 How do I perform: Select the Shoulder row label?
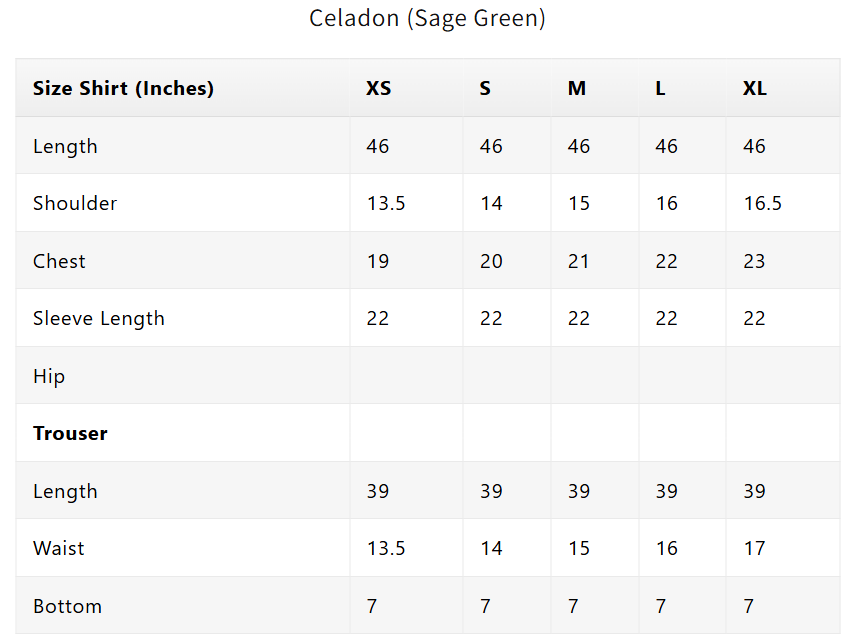[x=75, y=203]
